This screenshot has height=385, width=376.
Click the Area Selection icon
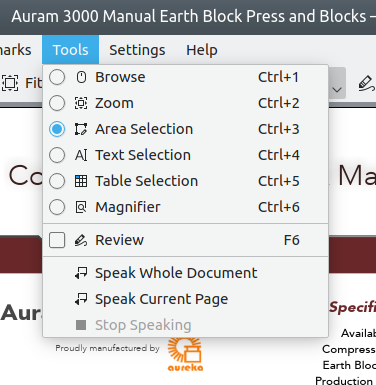[x=81, y=129]
